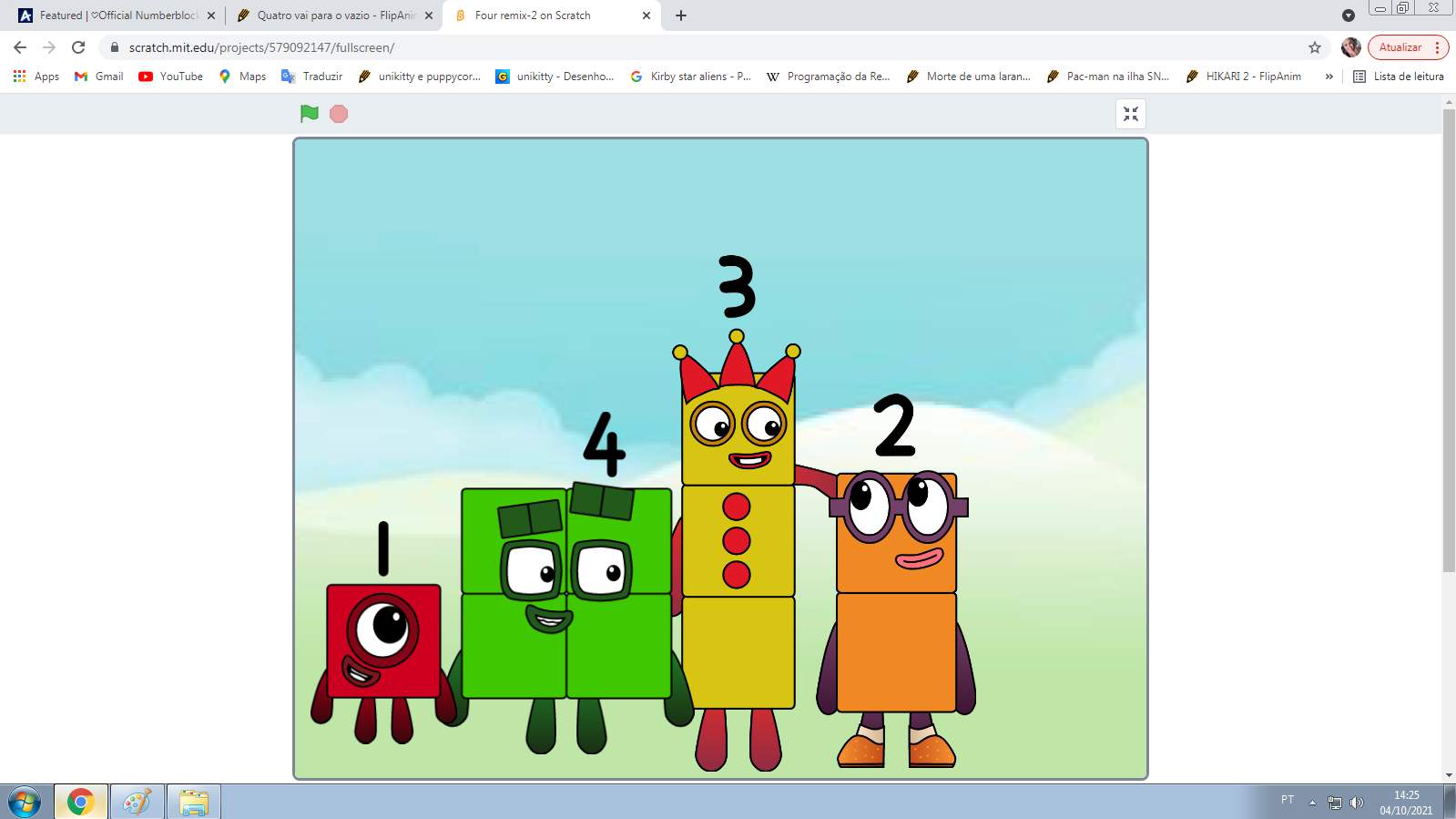Click the PT language indicator
1456x819 pixels.
pos(1288,800)
